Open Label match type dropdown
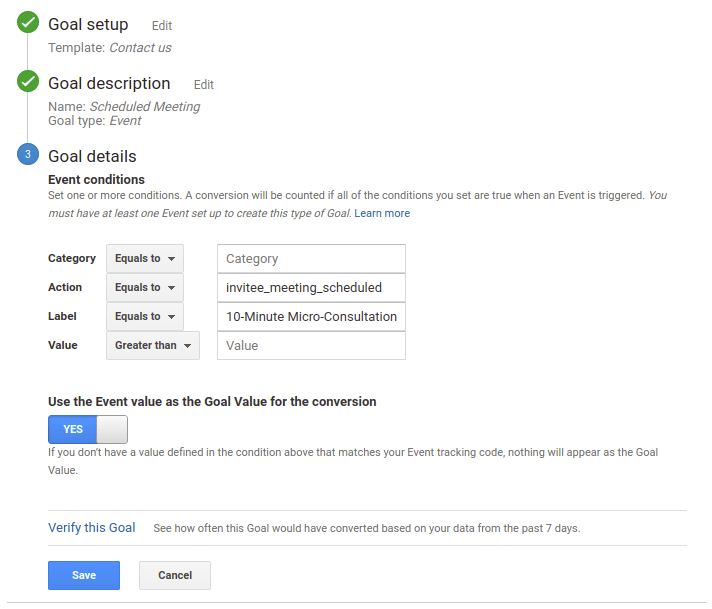Screen dimensions: 712x609 [145, 317]
